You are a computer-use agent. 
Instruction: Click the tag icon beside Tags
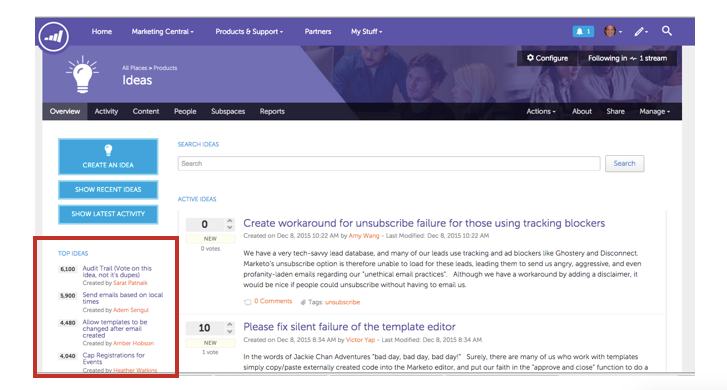pyautogui.click(x=303, y=302)
